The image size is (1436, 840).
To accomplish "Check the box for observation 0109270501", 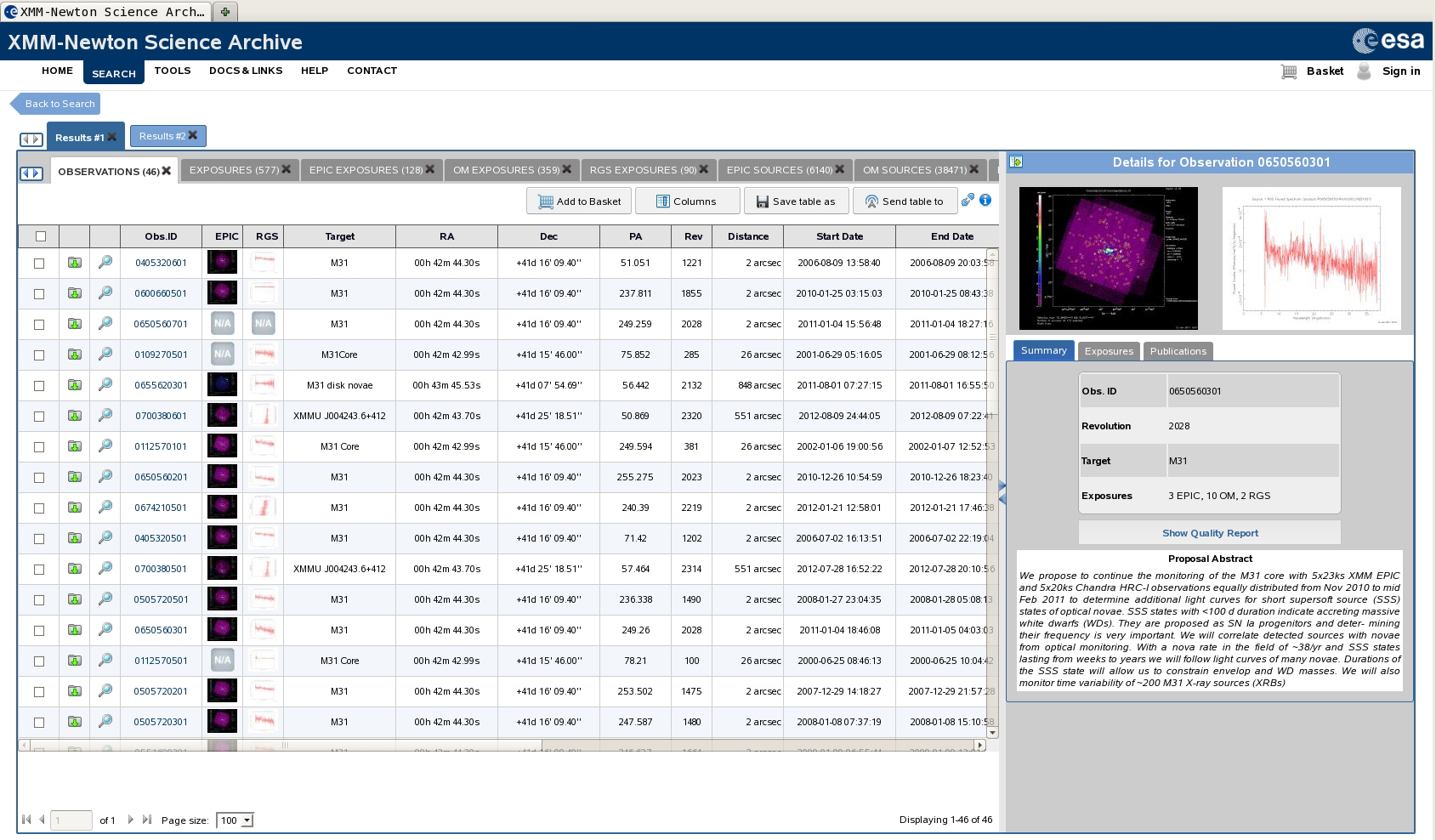I will [39, 355].
